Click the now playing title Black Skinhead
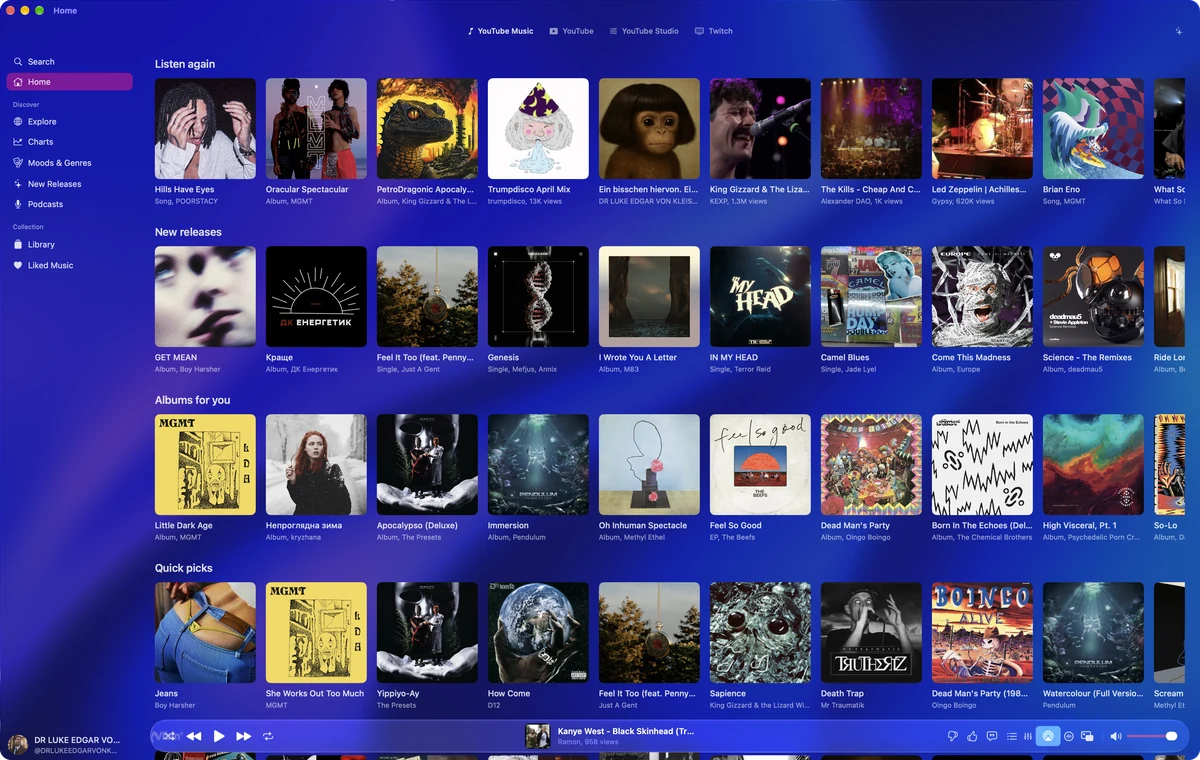 pos(625,731)
